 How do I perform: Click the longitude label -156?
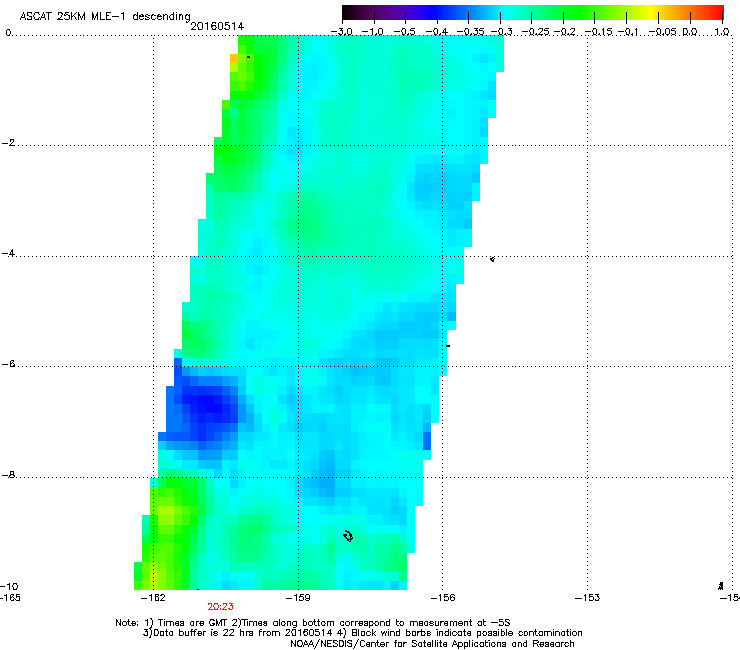point(443,598)
